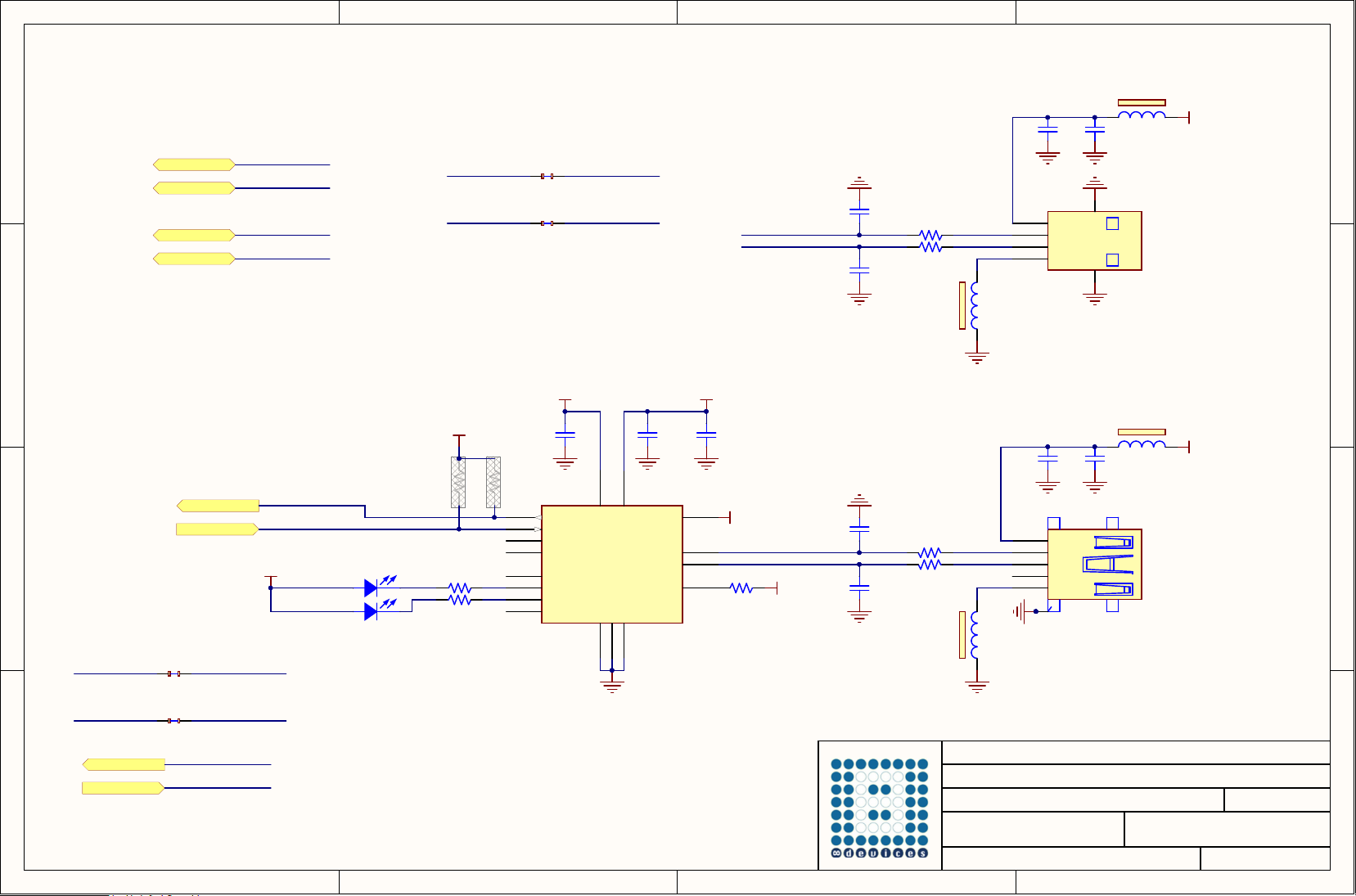The image size is (1356, 896).
Task: Select vertical inductor beside the USB connector
Action: pyautogui.click(x=975, y=635)
